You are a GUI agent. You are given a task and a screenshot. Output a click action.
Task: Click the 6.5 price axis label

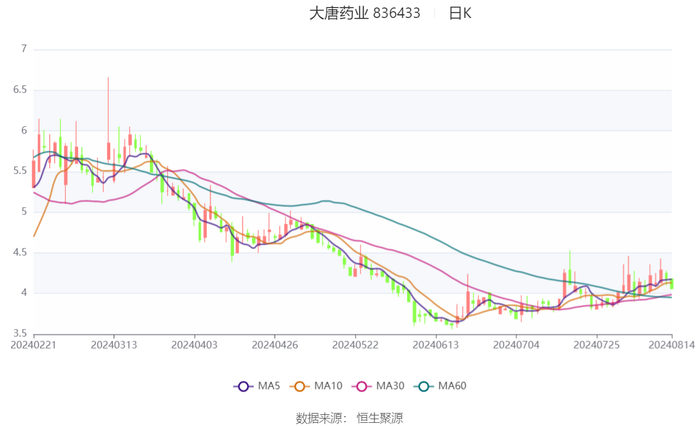(18, 89)
